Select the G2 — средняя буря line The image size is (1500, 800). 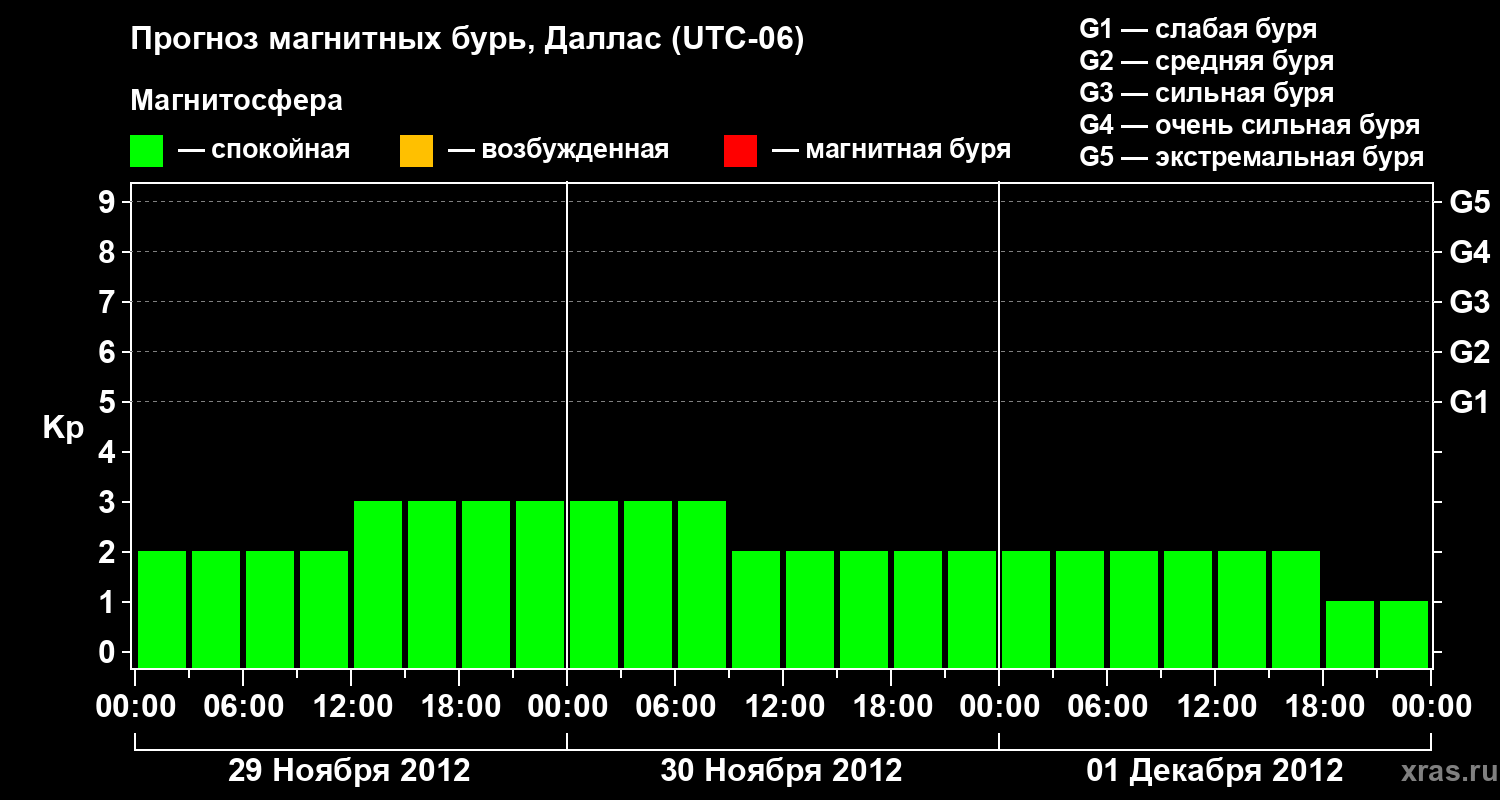pyautogui.click(x=1206, y=61)
